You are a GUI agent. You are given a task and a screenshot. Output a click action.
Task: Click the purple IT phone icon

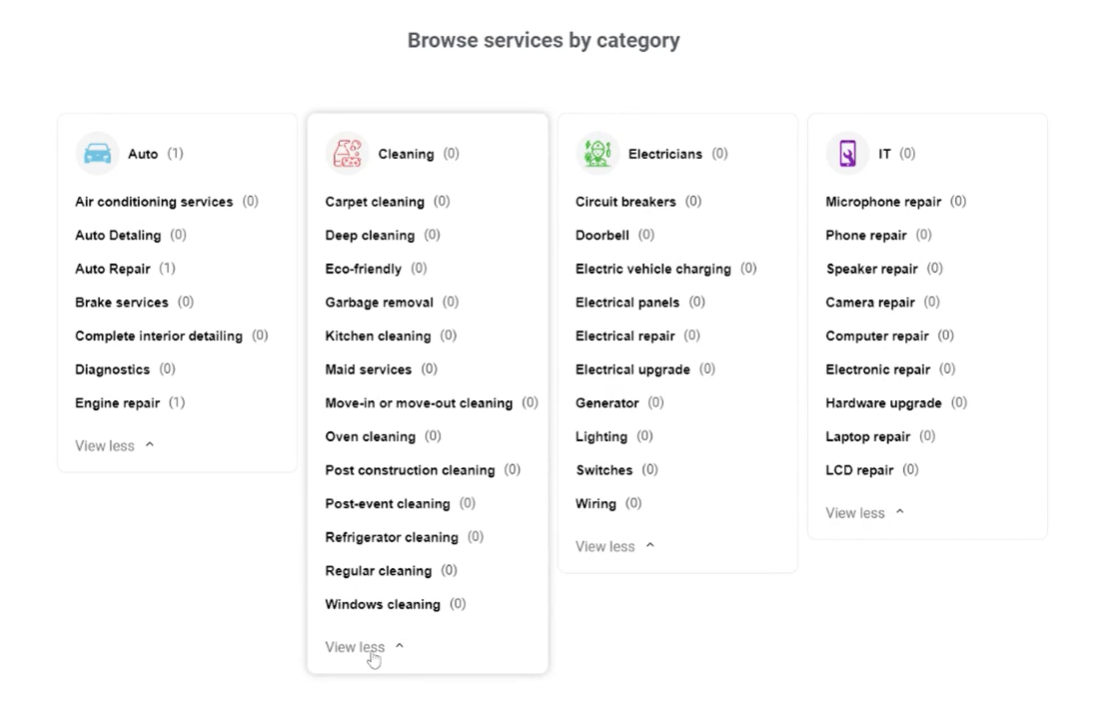click(846, 153)
